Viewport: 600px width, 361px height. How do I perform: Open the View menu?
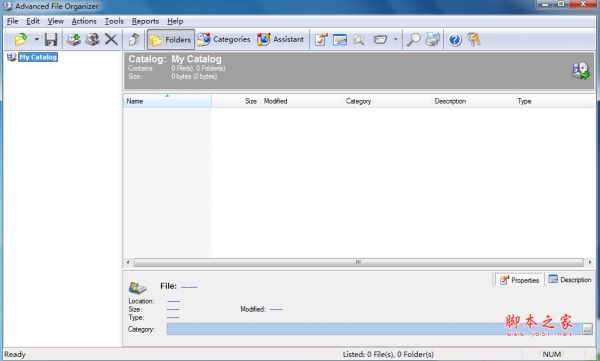pos(55,21)
